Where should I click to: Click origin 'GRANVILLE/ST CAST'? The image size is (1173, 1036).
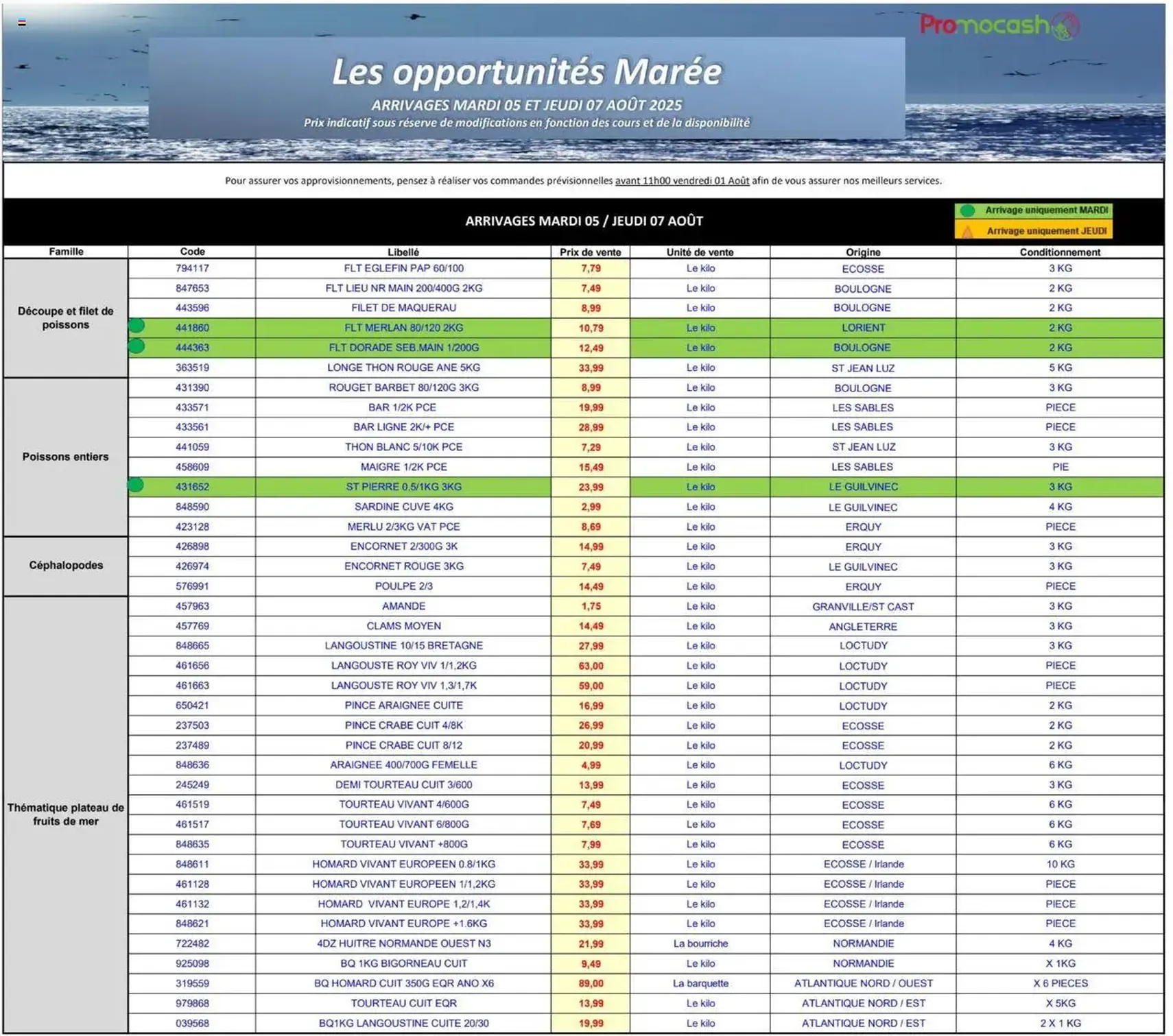coord(863,607)
